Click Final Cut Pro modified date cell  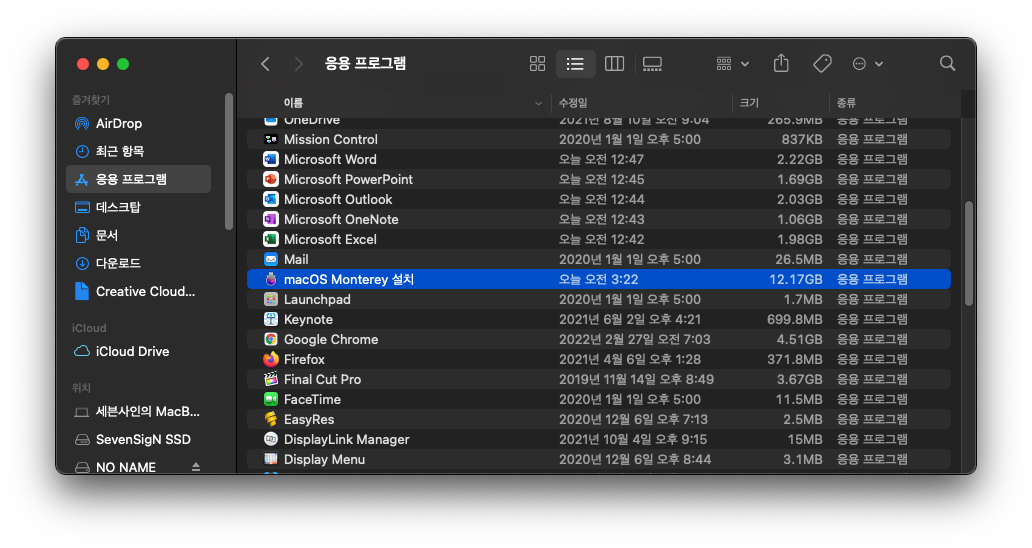coord(636,380)
